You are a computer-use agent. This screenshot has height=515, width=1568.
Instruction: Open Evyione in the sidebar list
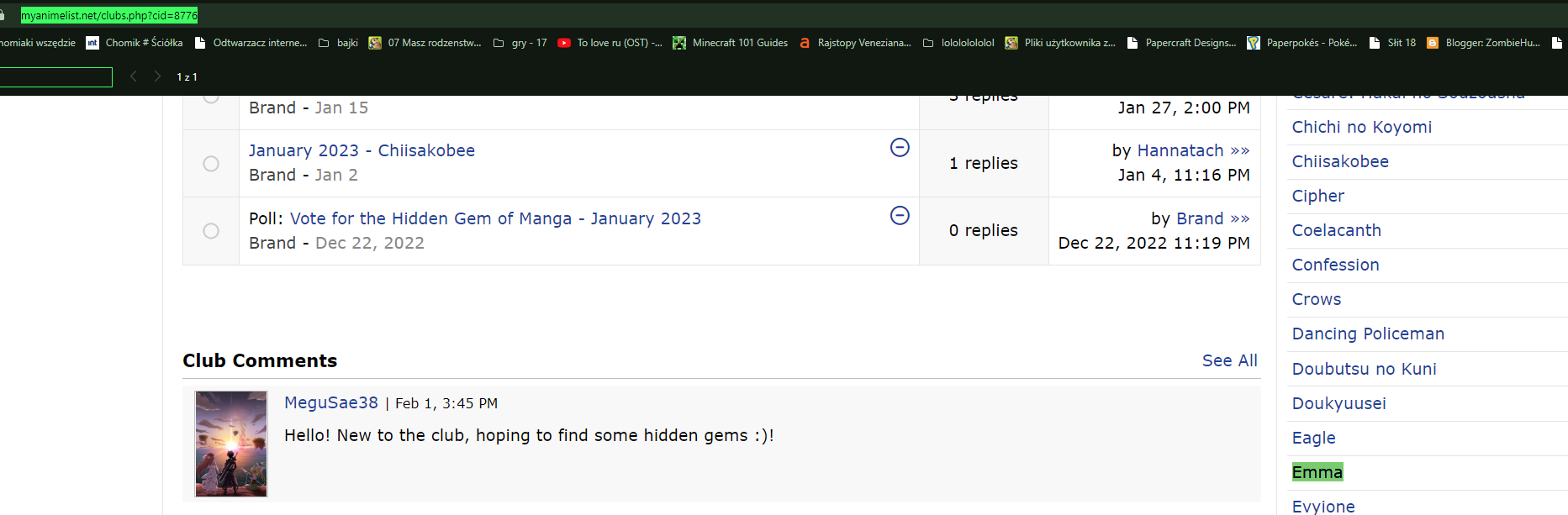pos(1323,506)
